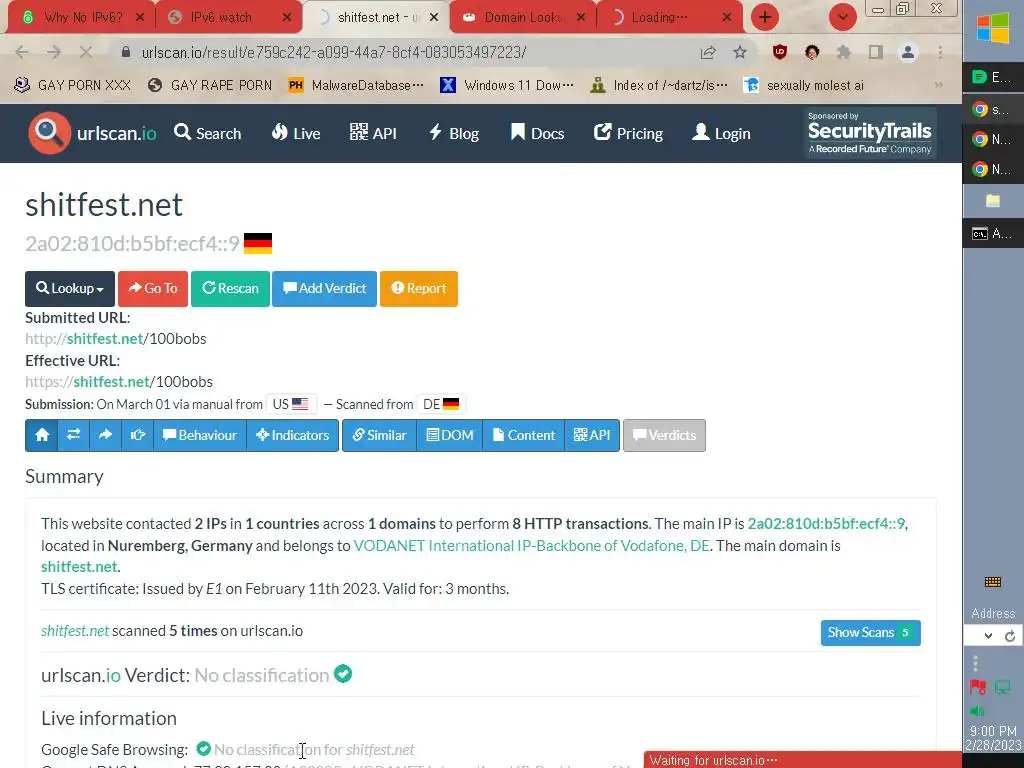Image resolution: width=1024 pixels, height=768 pixels.
Task: Open the Content tab
Action: [x=524, y=435]
